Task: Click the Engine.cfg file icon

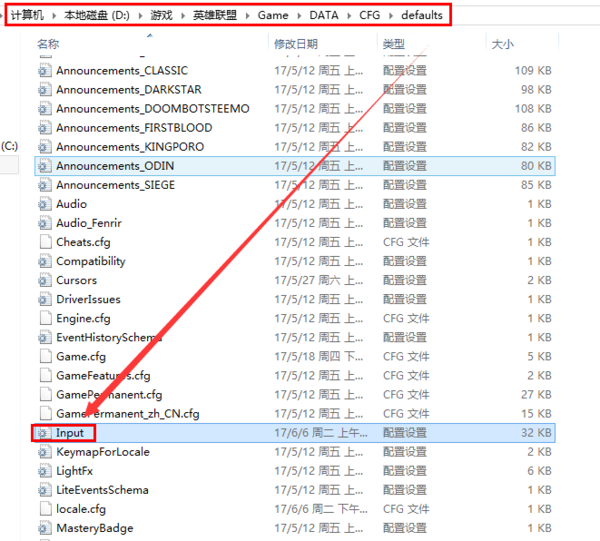Action: [46, 319]
